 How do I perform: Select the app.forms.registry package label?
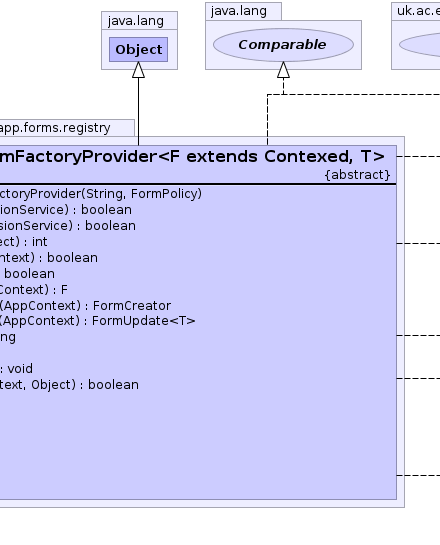click(55, 128)
